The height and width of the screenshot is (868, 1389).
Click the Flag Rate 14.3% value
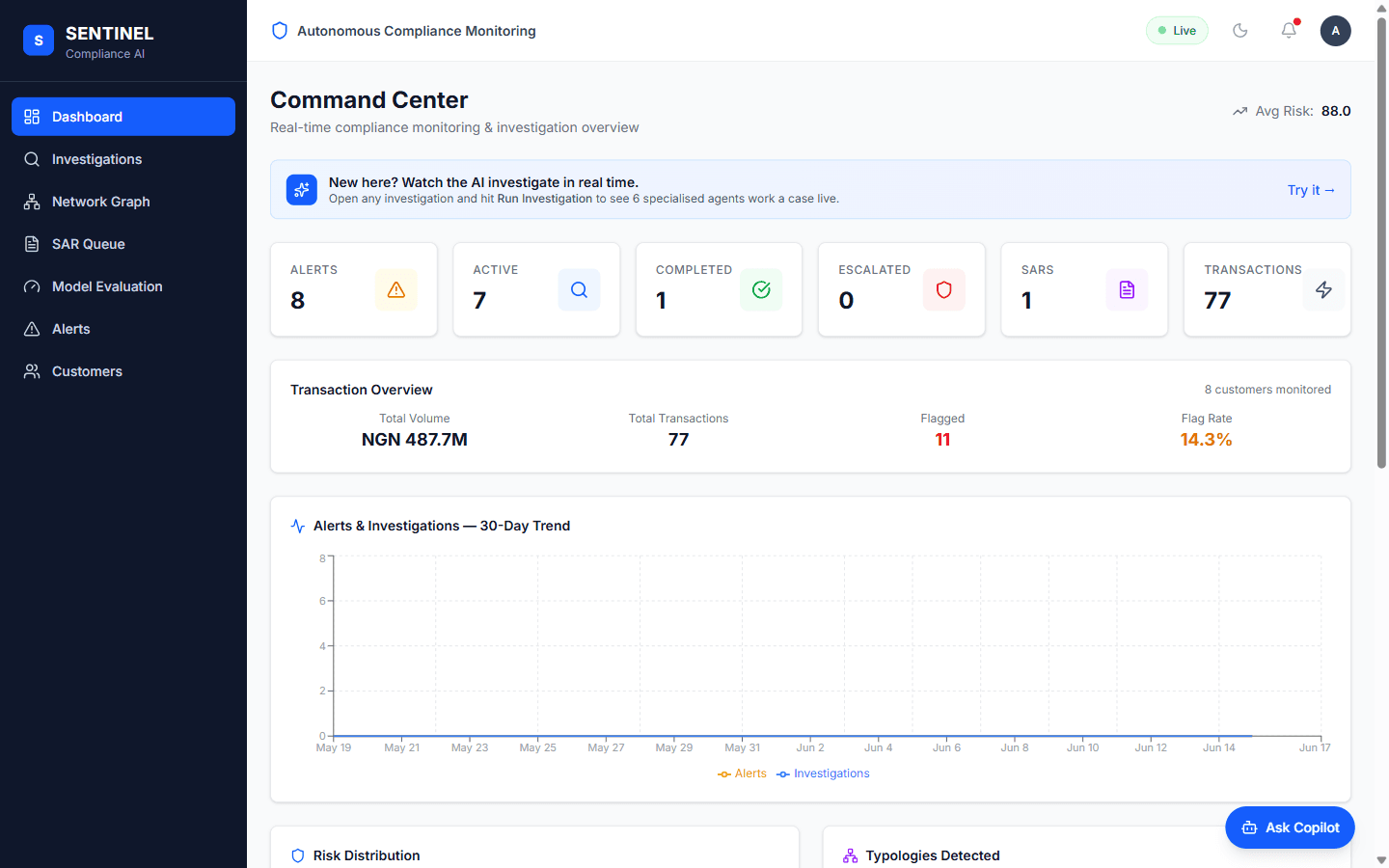1207,440
